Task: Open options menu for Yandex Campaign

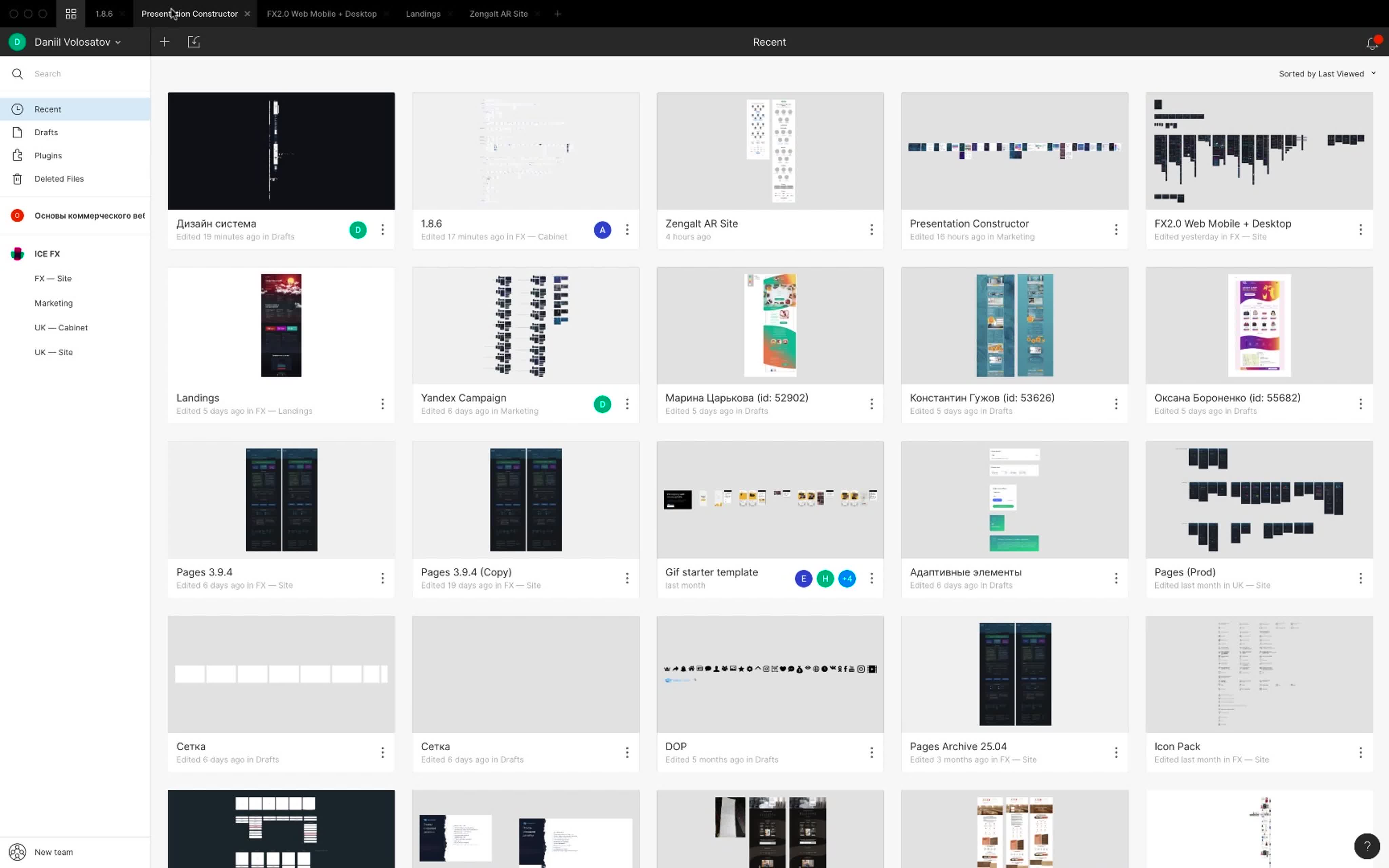Action: (x=627, y=404)
